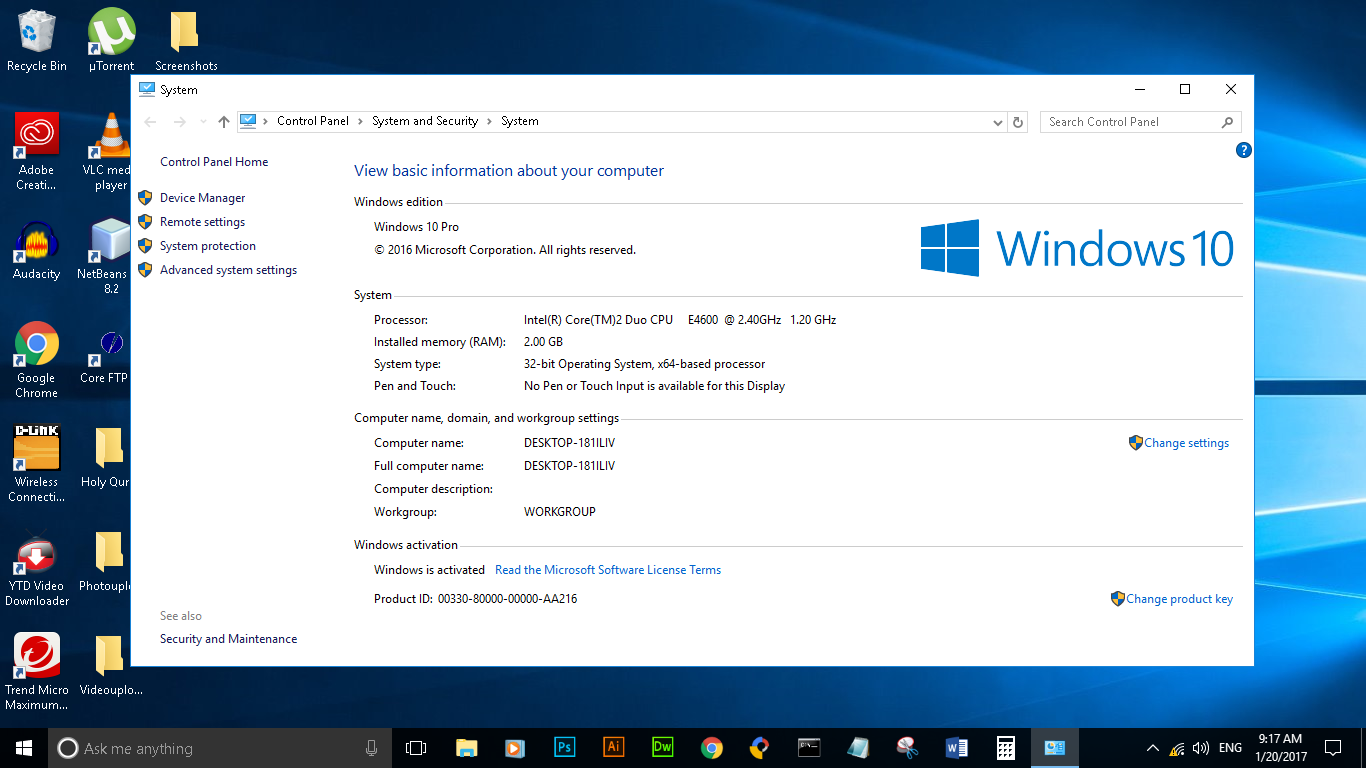This screenshot has width=1366, height=768.
Task: Open Photoshop from the taskbar
Action: point(564,748)
